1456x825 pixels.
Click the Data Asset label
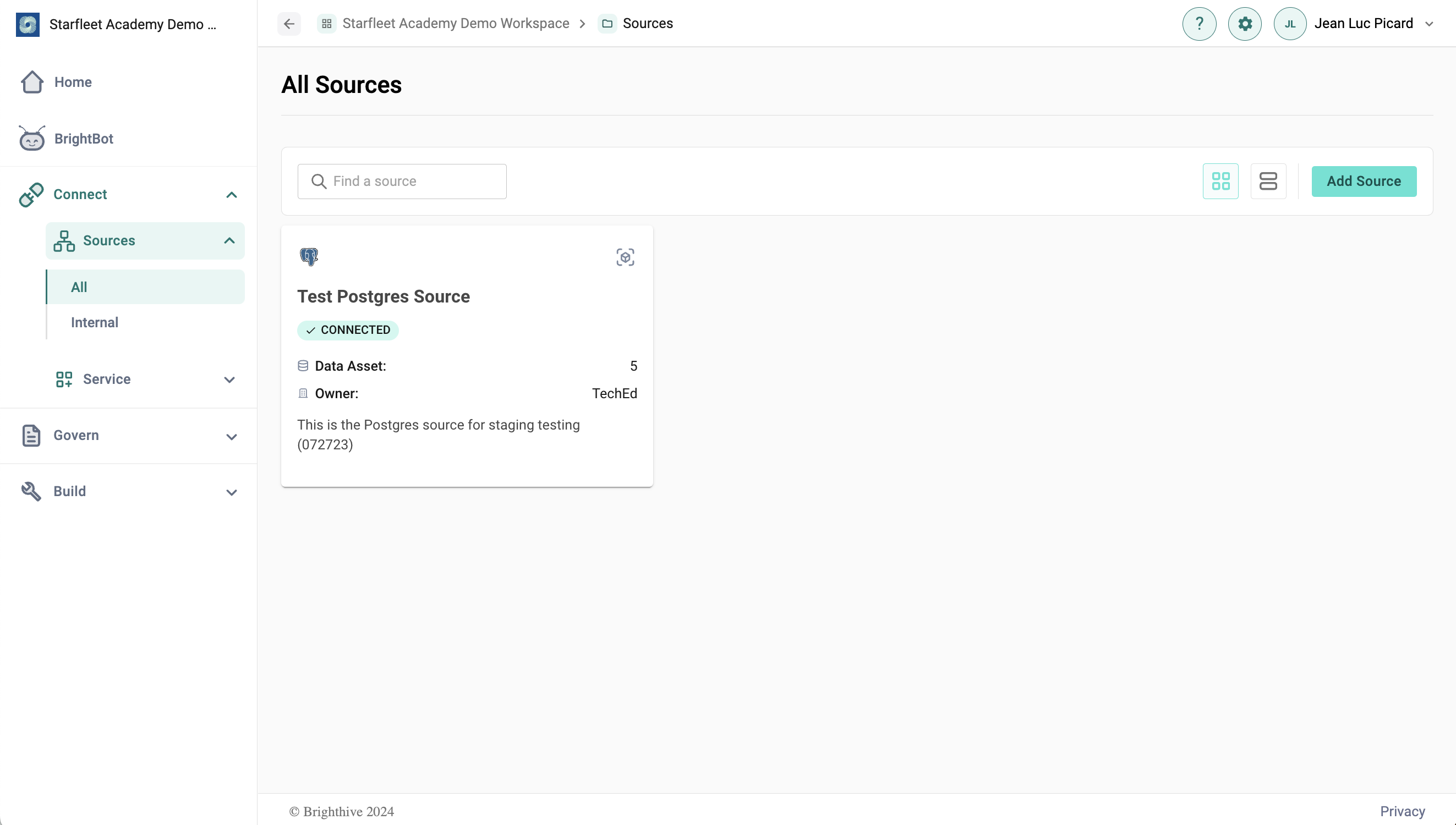pos(351,366)
